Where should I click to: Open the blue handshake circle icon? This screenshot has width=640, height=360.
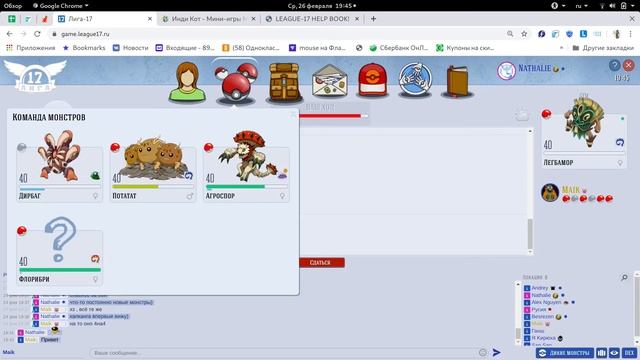coord(415,80)
